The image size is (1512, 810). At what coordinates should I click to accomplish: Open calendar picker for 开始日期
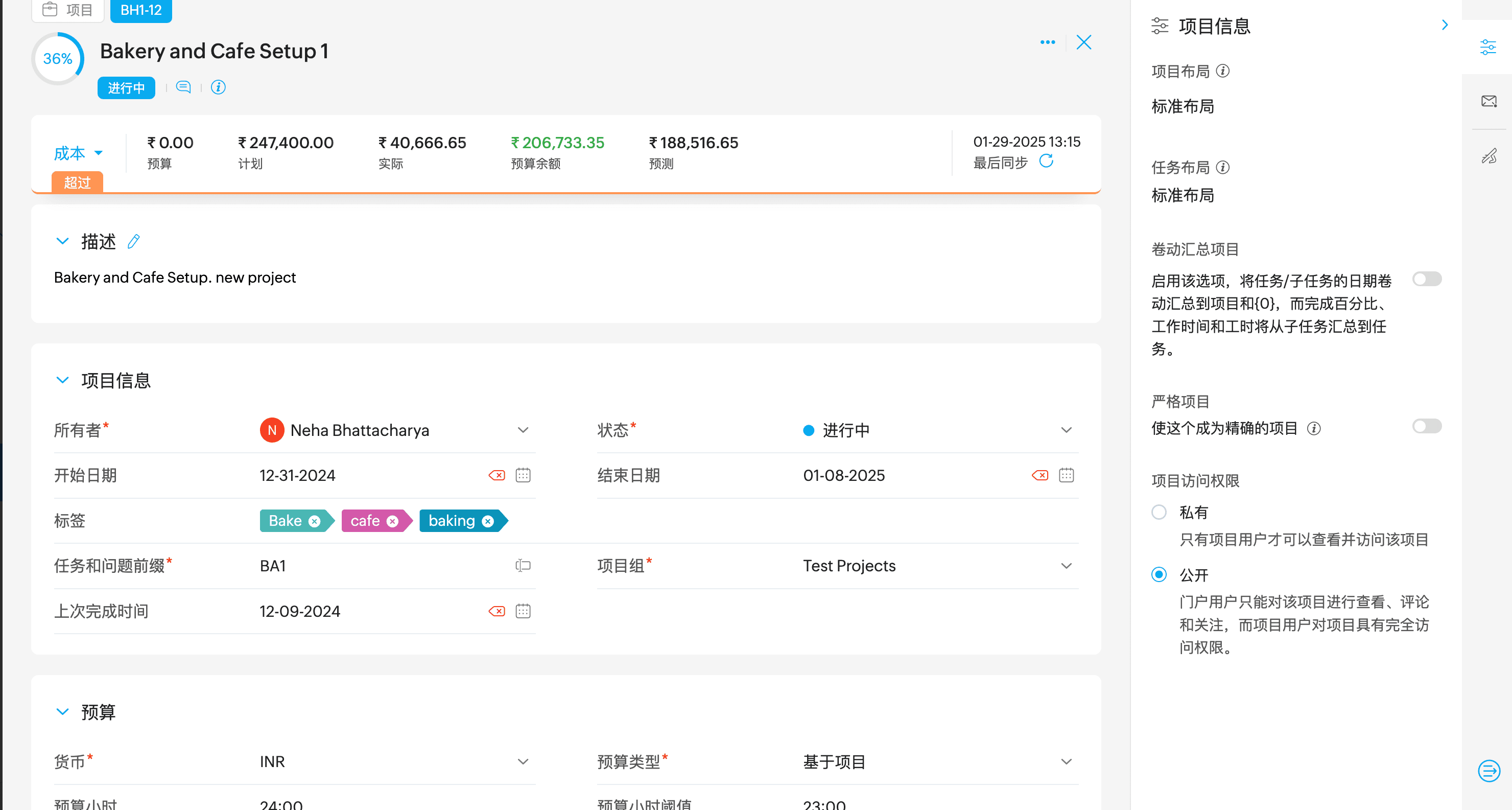point(523,475)
